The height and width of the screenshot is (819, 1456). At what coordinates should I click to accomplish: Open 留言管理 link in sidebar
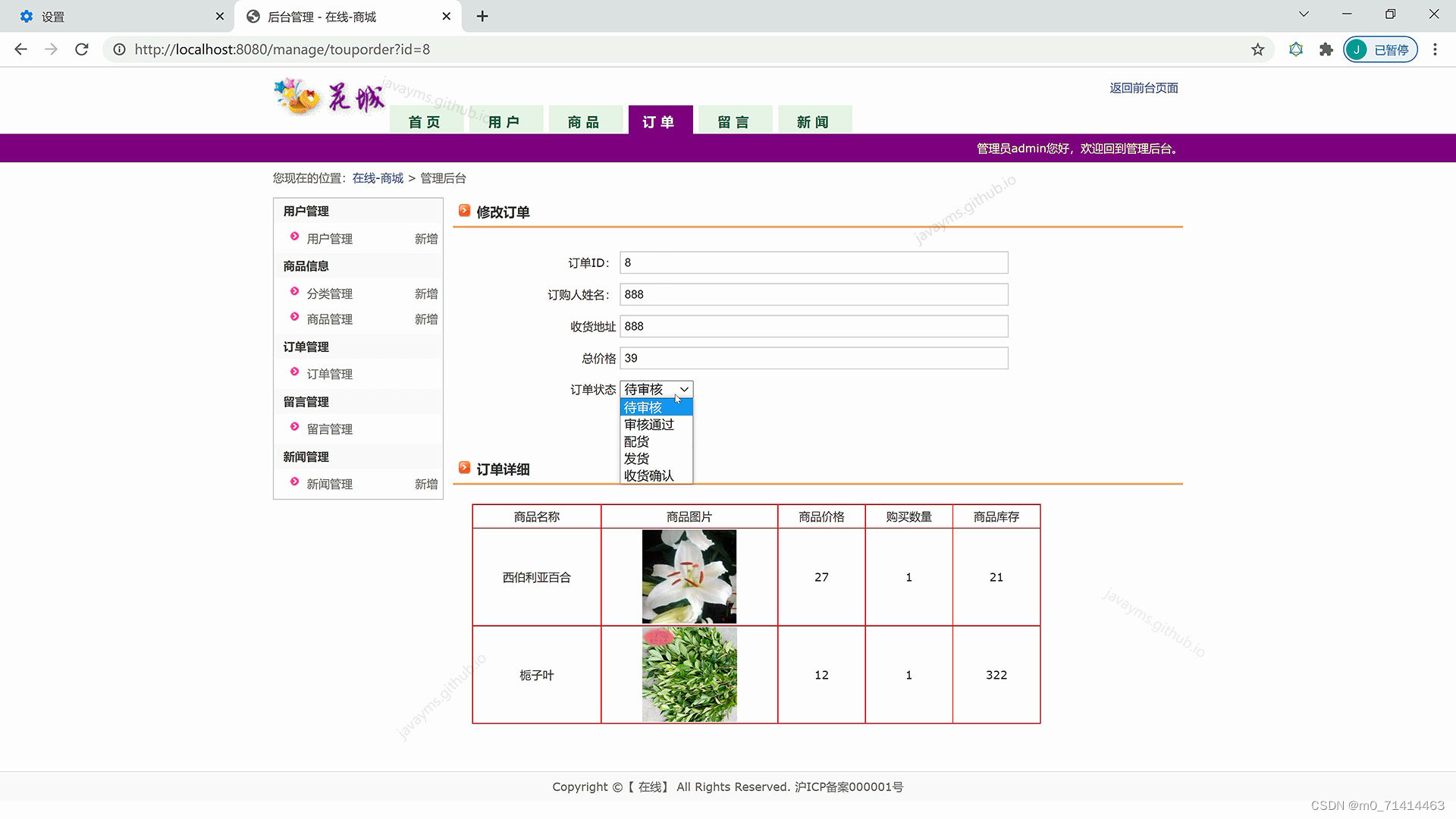click(x=329, y=429)
